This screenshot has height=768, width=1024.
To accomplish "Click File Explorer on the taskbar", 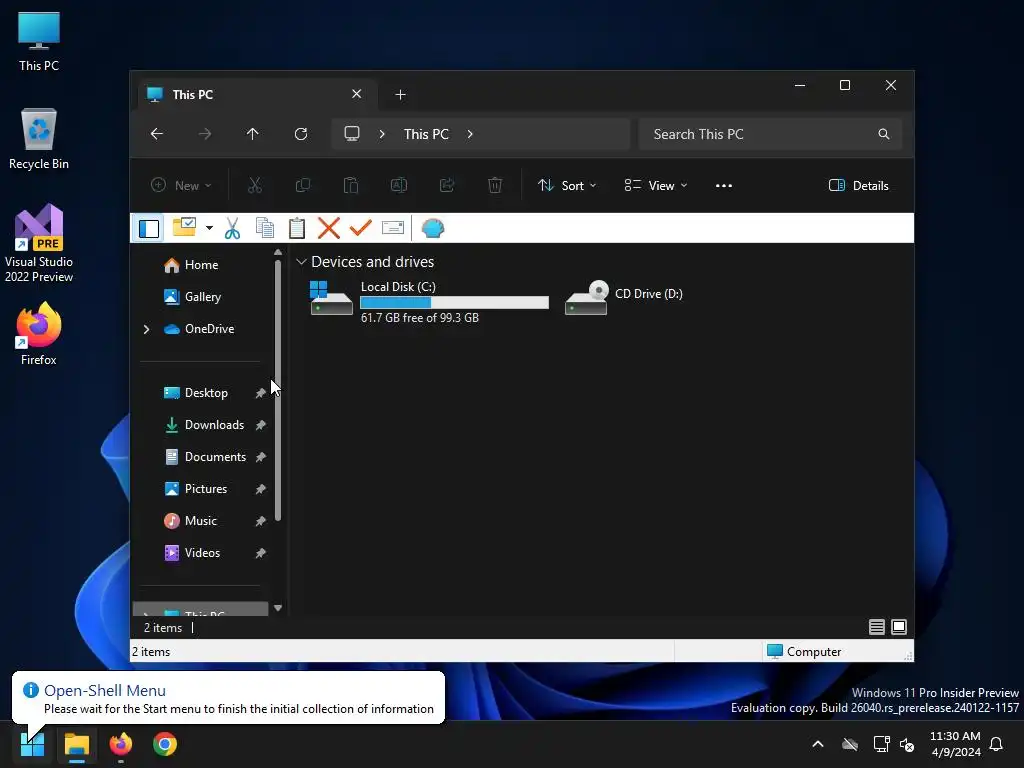I will (x=76, y=744).
